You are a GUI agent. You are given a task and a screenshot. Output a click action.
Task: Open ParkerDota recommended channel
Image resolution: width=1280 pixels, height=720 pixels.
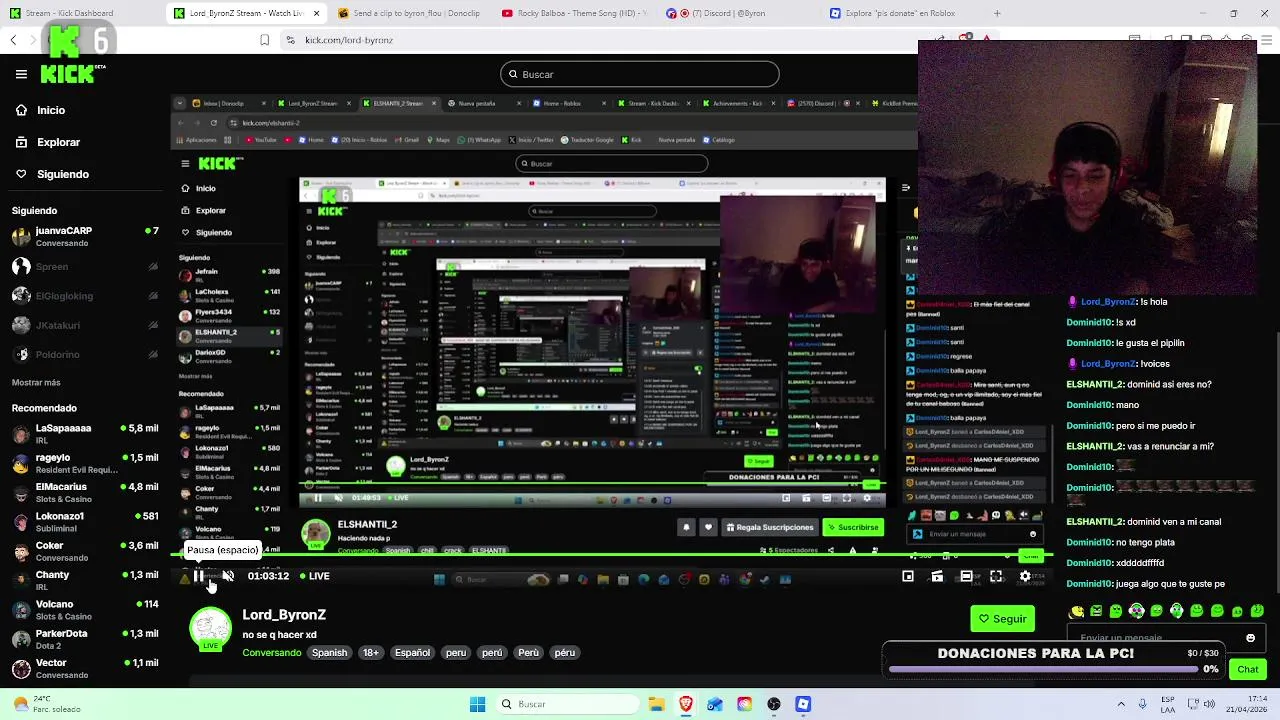point(85,638)
